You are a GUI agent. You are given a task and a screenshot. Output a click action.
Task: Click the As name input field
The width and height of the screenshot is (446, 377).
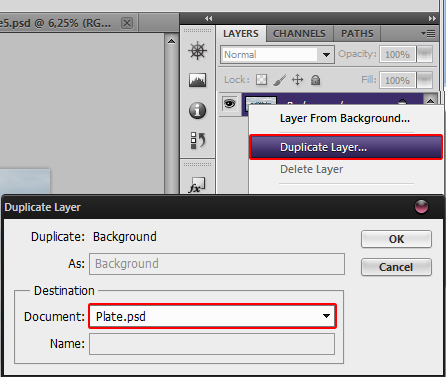(217, 264)
